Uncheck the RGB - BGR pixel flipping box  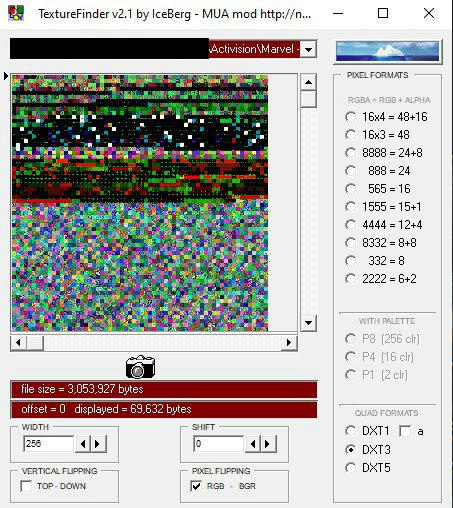tap(196, 486)
